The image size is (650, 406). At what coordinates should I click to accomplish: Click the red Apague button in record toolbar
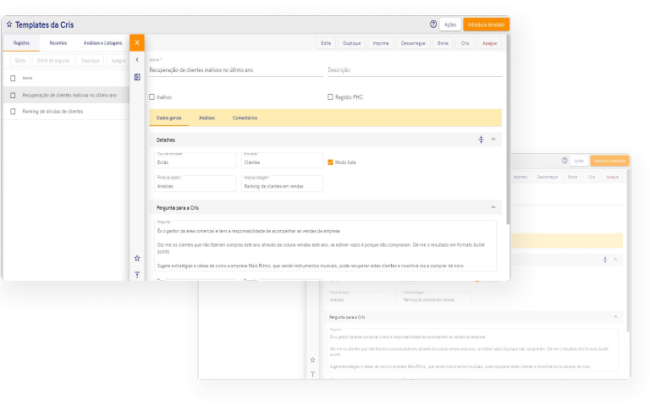coord(490,43)
